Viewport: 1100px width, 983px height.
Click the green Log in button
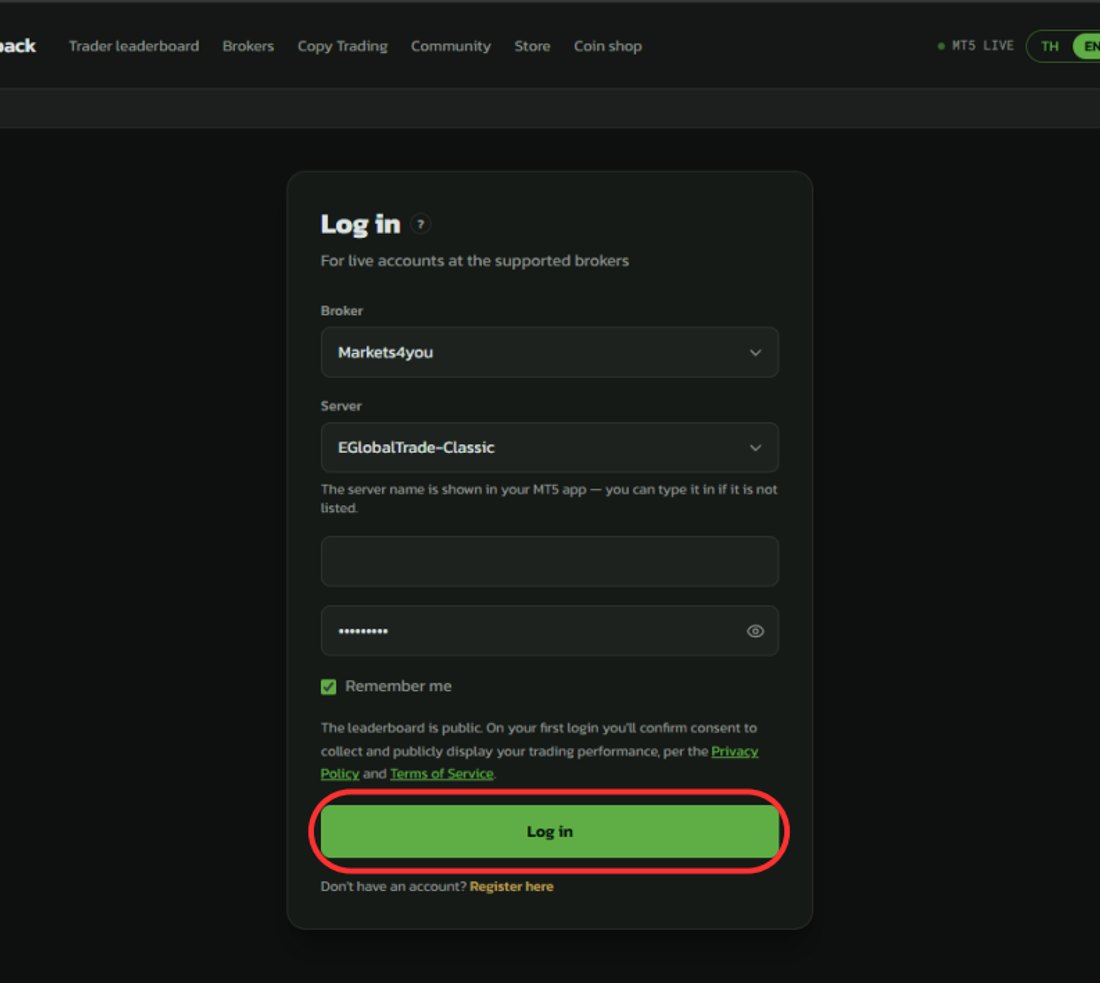tap(549, 831)
